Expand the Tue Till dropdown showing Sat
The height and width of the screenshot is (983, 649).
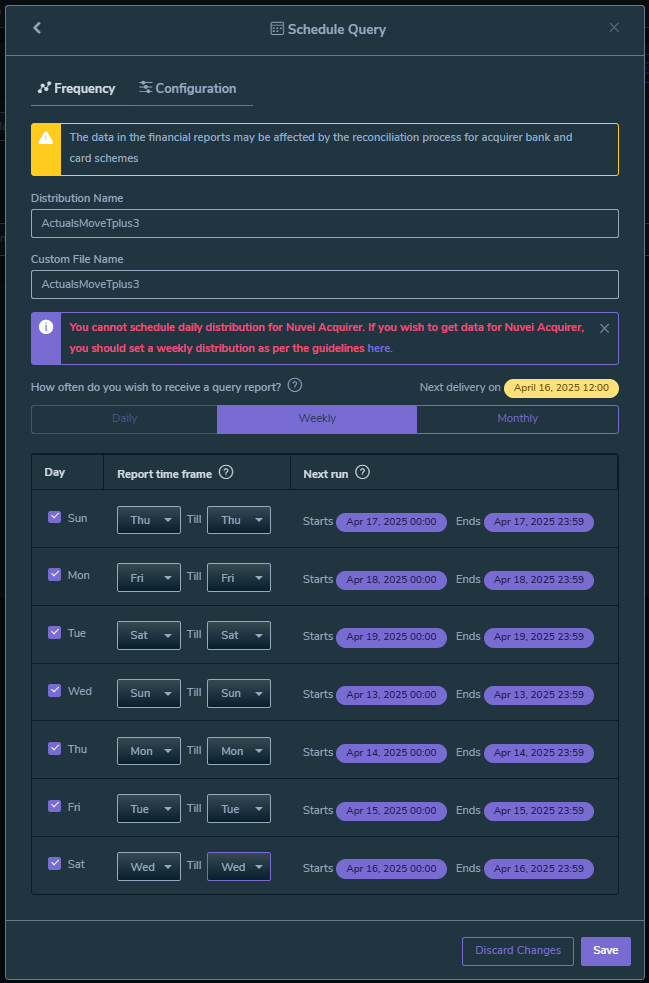239,635
